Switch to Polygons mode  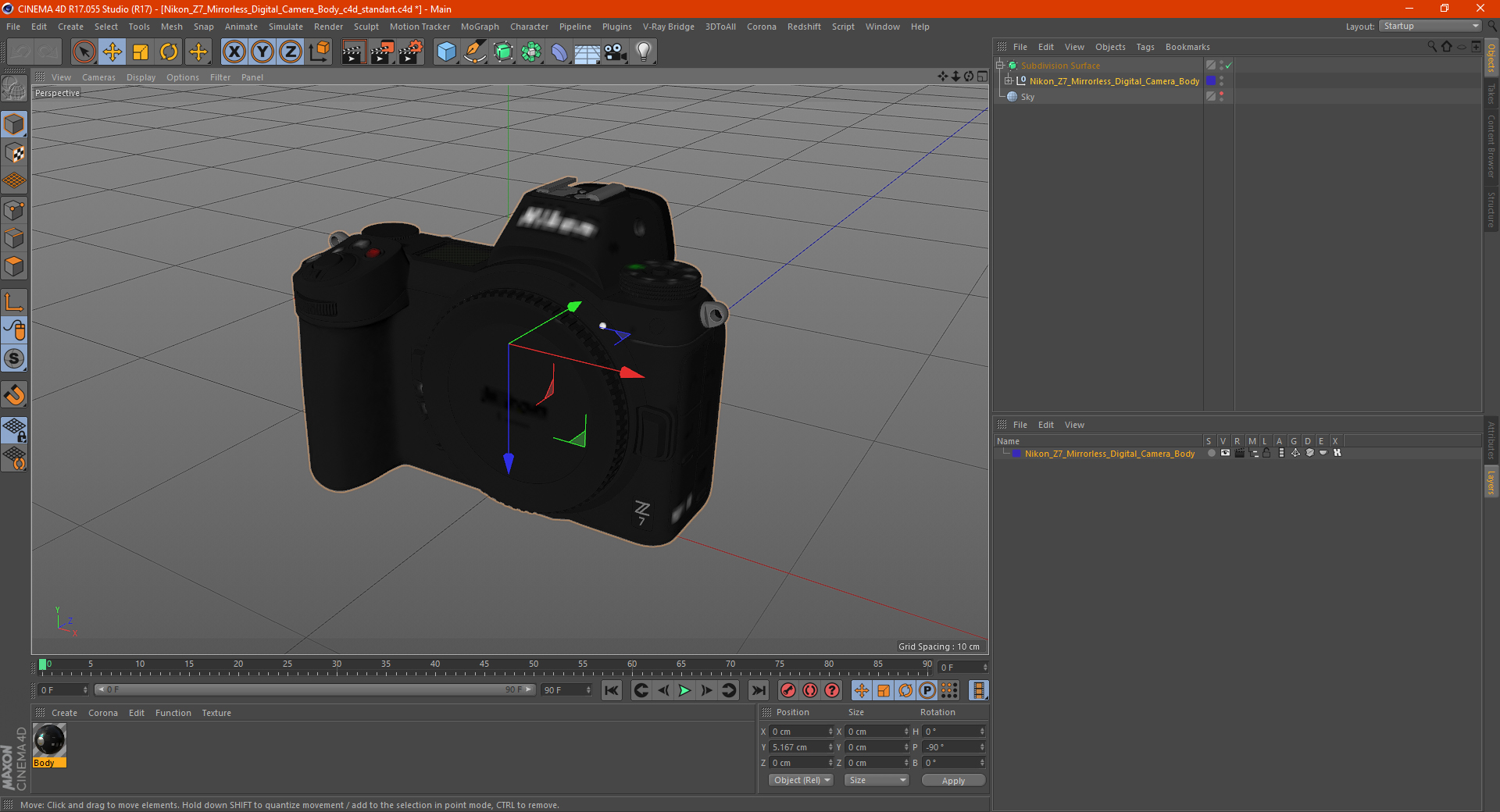click(14, 266)
